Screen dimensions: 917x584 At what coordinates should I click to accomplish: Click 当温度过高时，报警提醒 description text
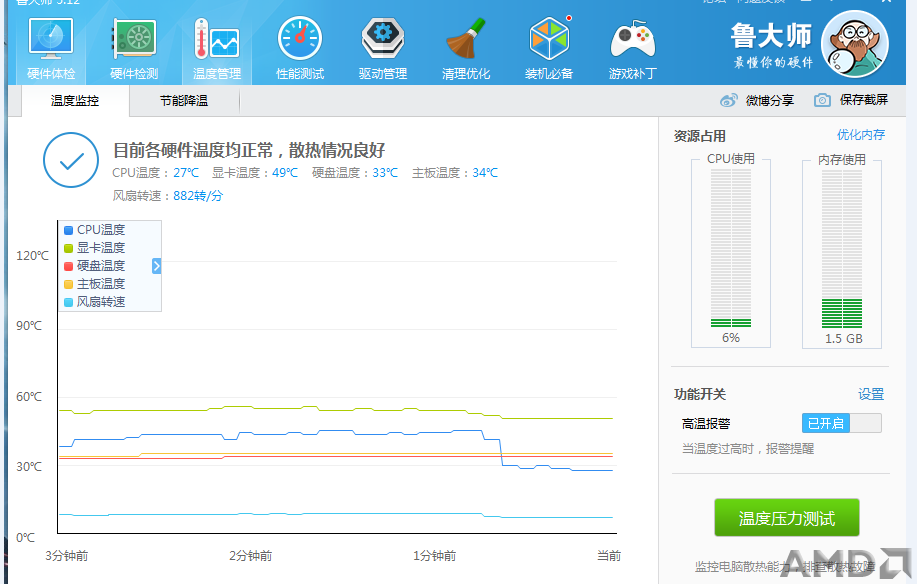[x=748, y=449]
